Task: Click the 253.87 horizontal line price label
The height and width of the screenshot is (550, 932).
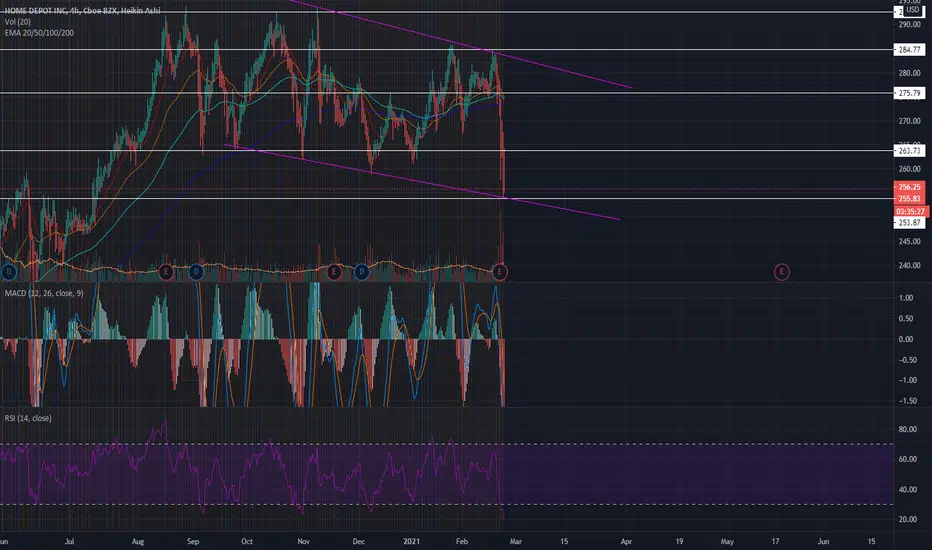Action: coord(909,222)
